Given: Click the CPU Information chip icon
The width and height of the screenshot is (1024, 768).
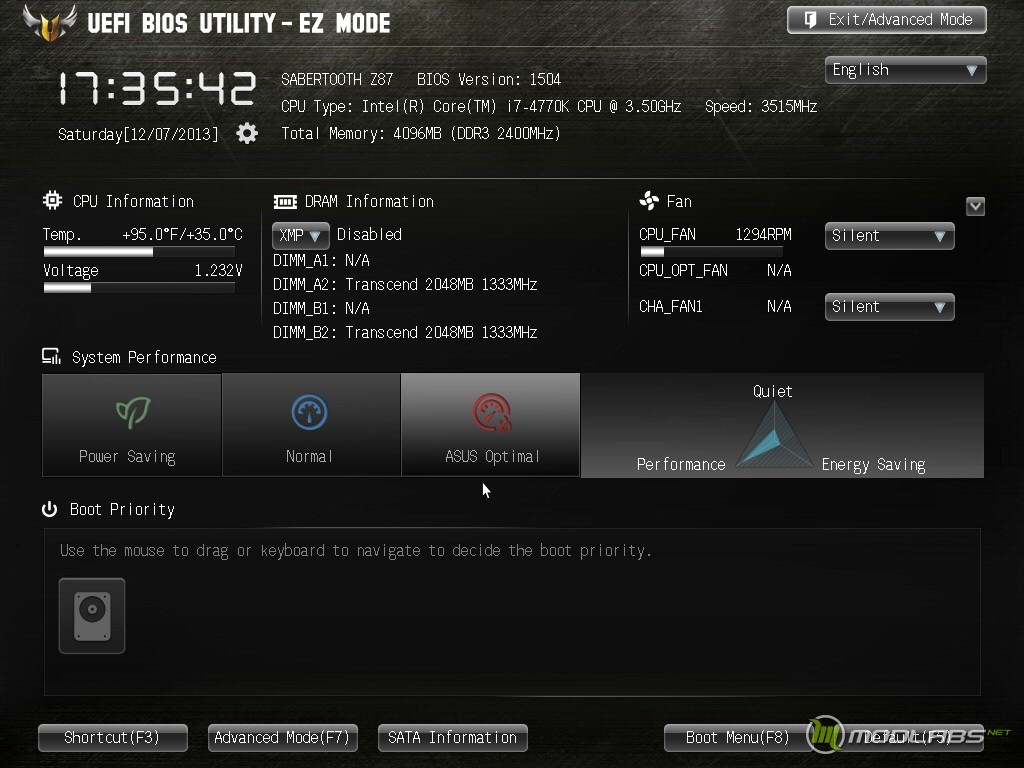Looking at the screenshot, I should tap(52, 200).
